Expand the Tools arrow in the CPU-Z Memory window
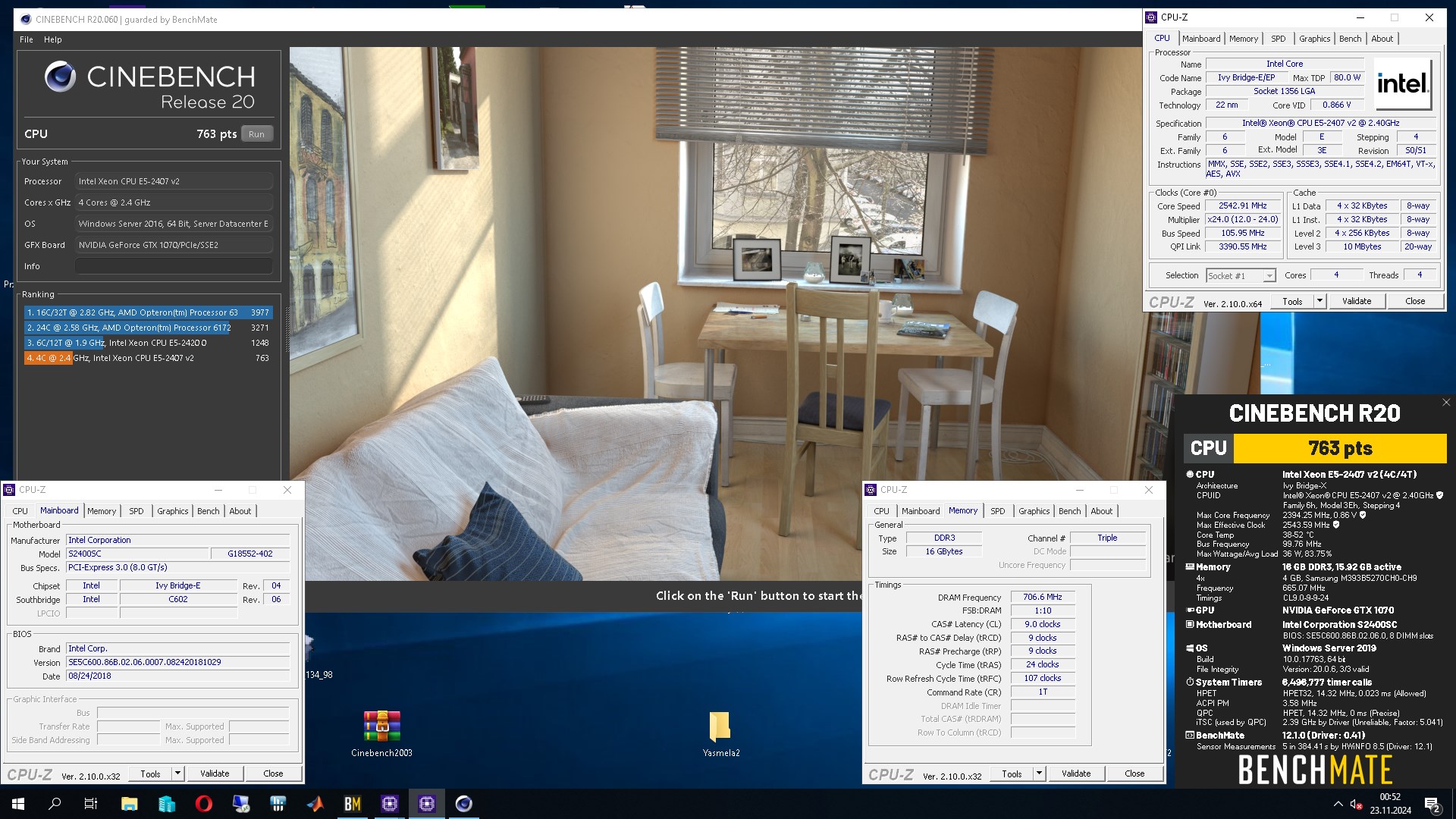This screenshot has width=1456, height=819. click(x=1039, y=773)
